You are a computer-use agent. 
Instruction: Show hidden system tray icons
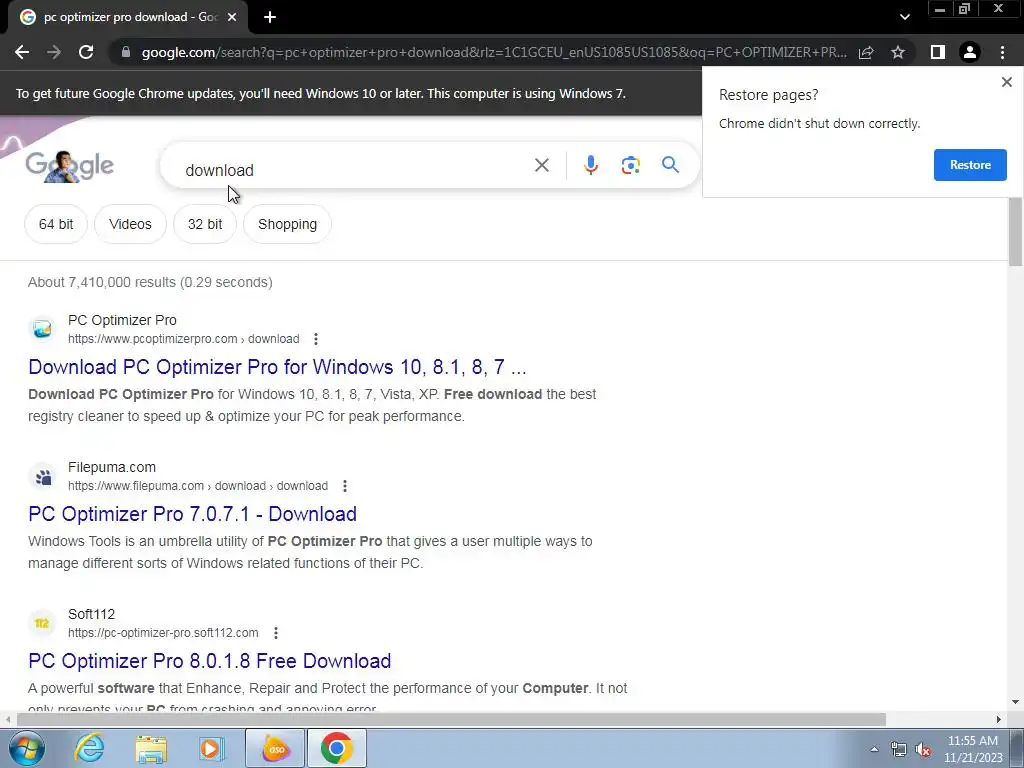(874, 749)
